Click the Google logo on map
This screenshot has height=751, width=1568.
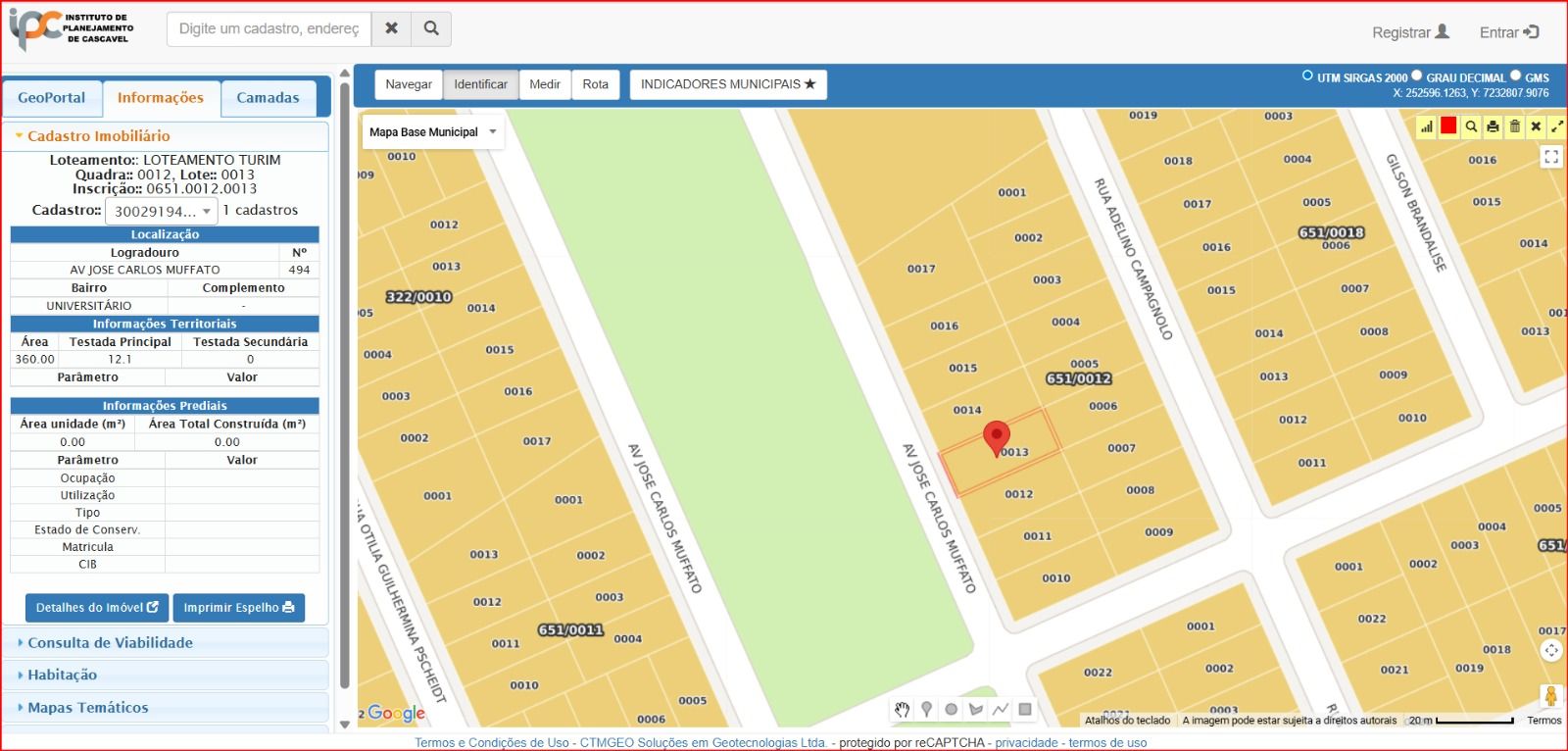[397, 713]
